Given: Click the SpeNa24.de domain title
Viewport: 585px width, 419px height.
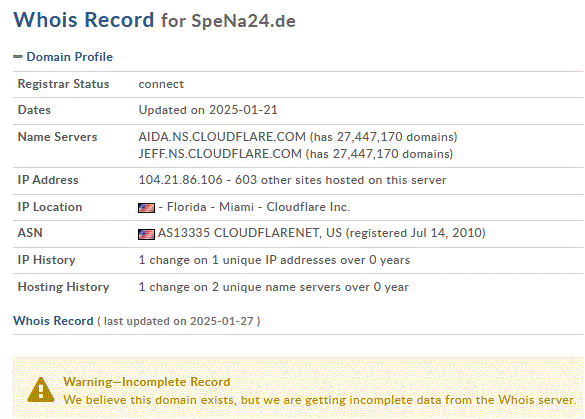Looking at the screenshot, I should (243, 21).
